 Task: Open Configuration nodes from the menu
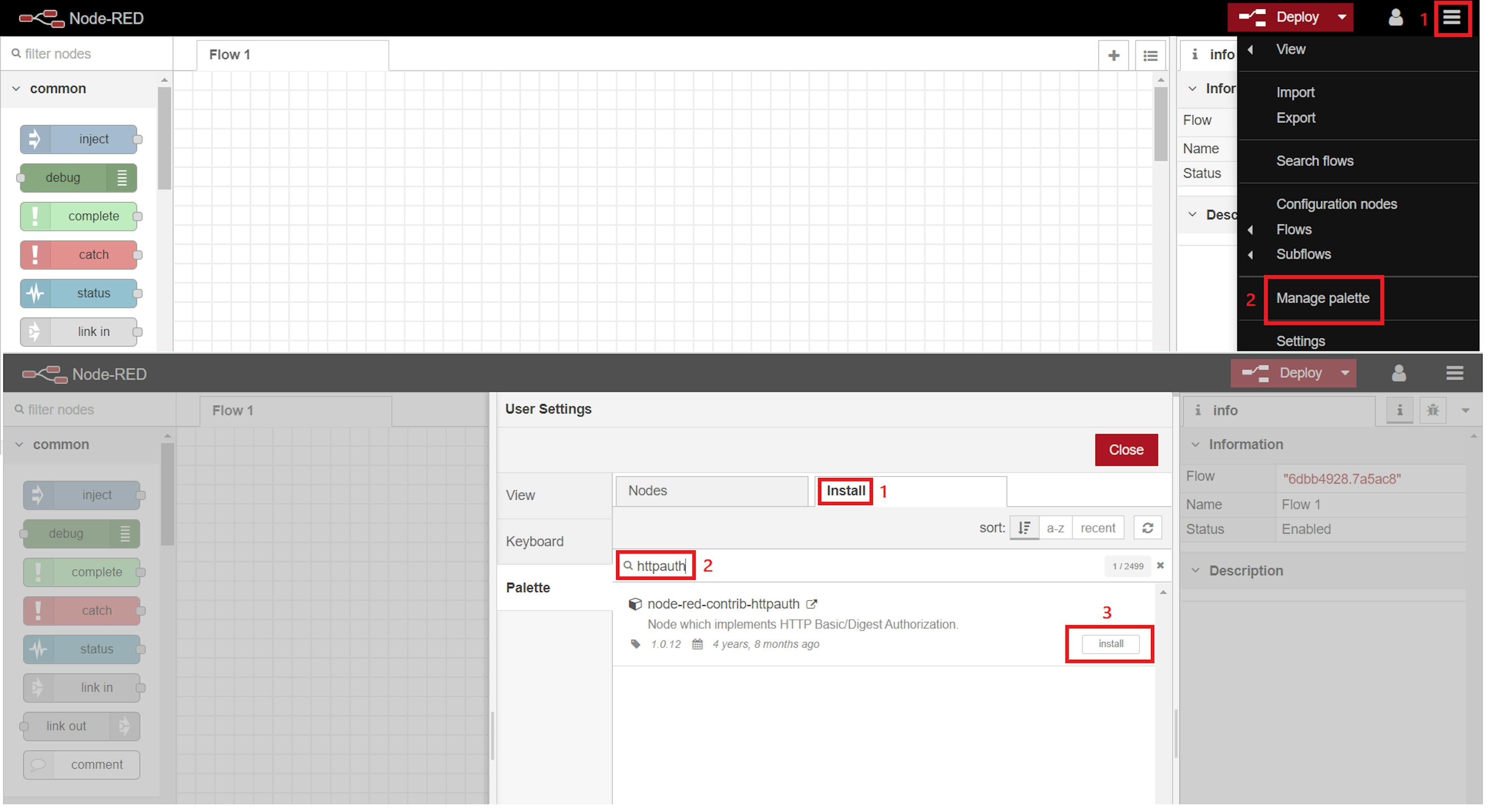[1358, 205]
